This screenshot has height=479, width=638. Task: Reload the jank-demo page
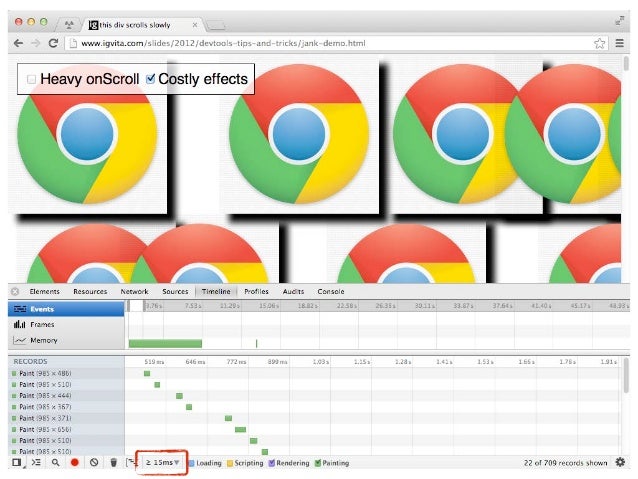click(53, 43)
